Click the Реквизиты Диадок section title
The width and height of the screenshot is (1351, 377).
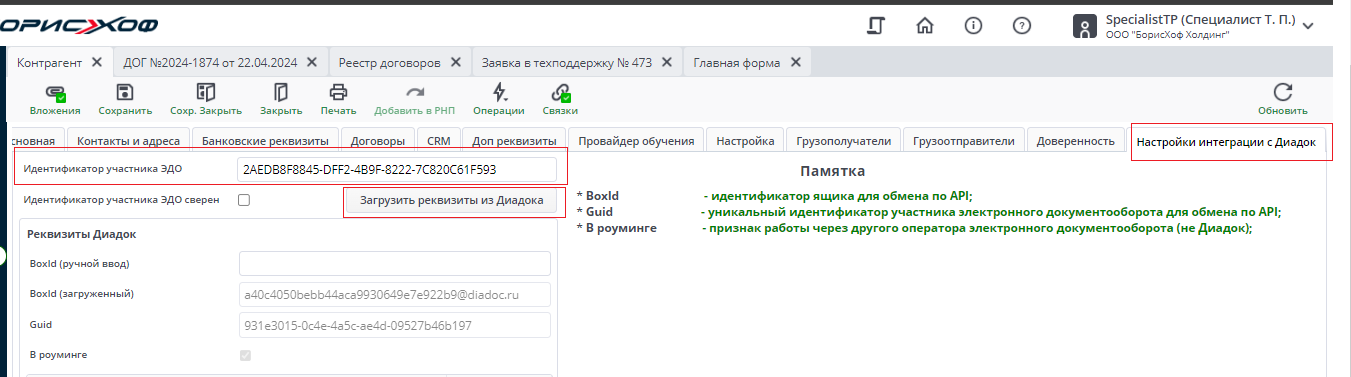pyautogui.click(x=81, y=234)
